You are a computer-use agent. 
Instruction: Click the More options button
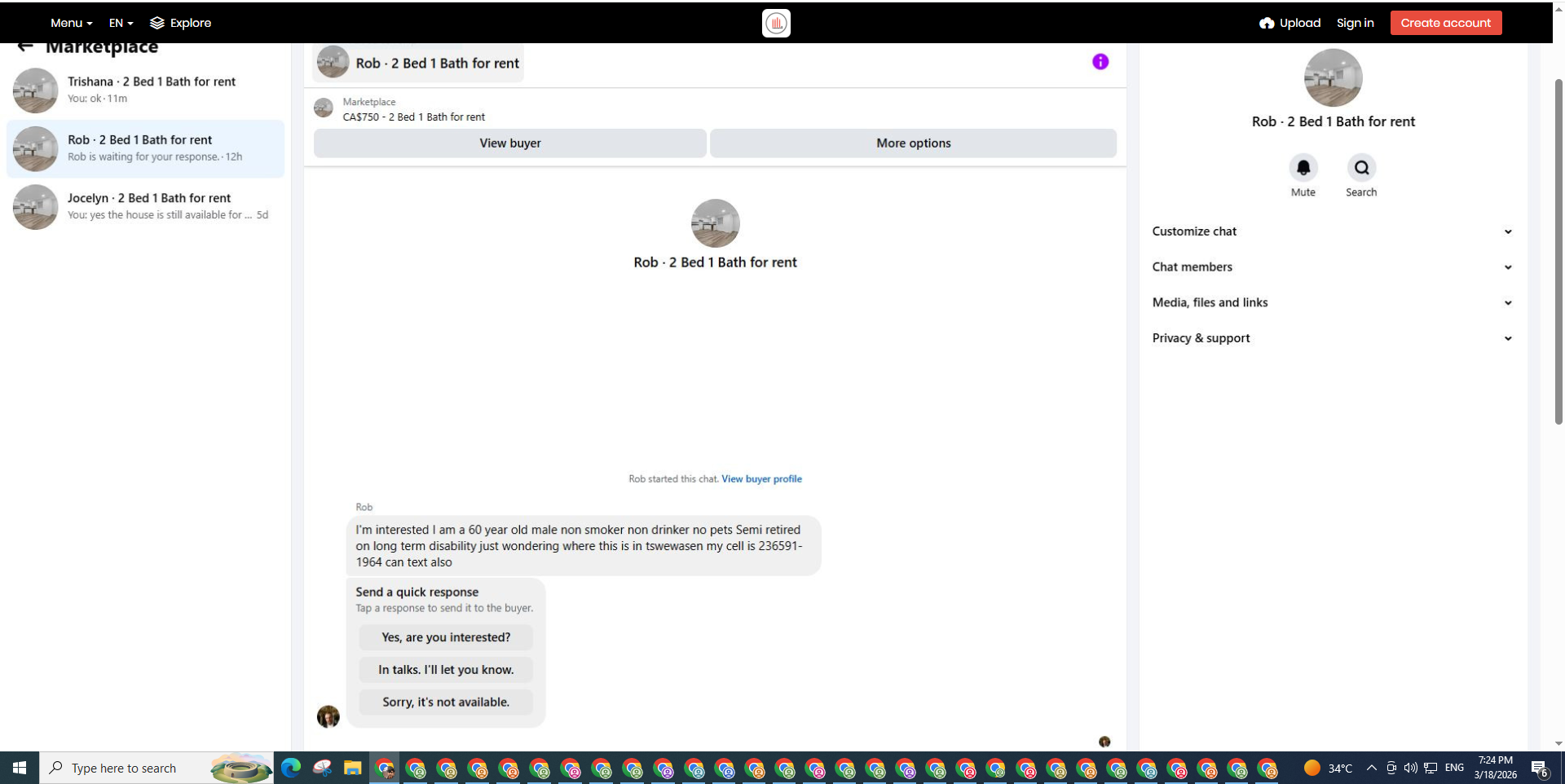coord(913,143)
